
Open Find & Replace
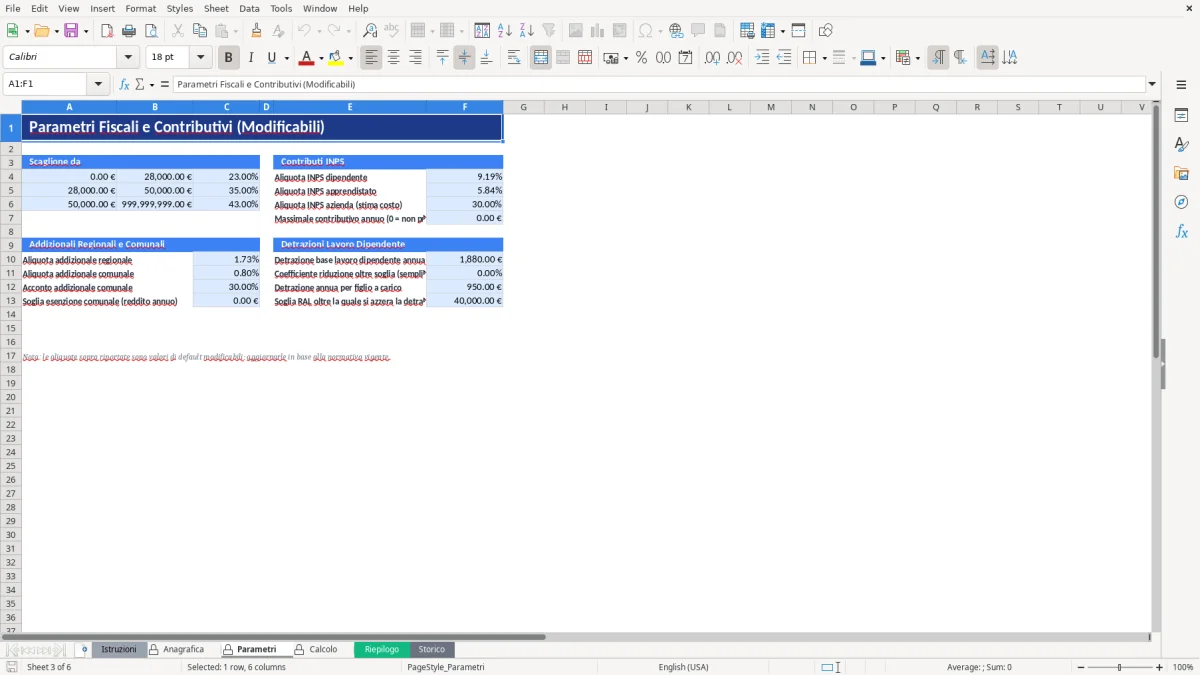point(370,31)
